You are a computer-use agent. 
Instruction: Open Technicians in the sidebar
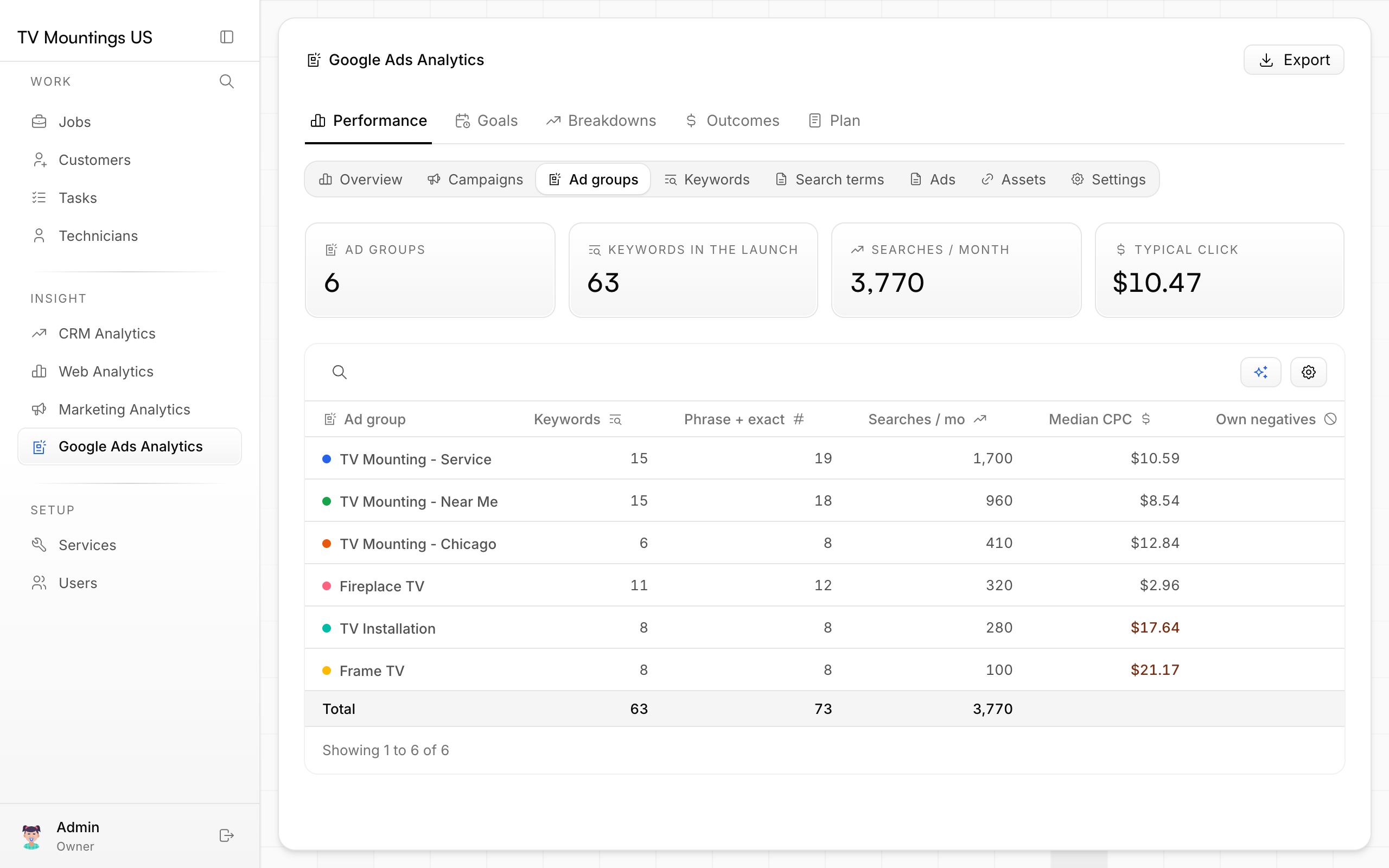click(x=130, y=235)
